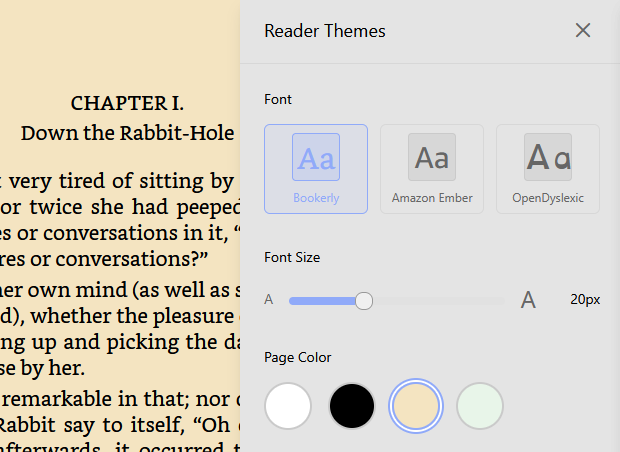This screenshot has height=452, width=620.
Task: Click the Down the Rabbit-Hole title
Action: tap(127, 133)
